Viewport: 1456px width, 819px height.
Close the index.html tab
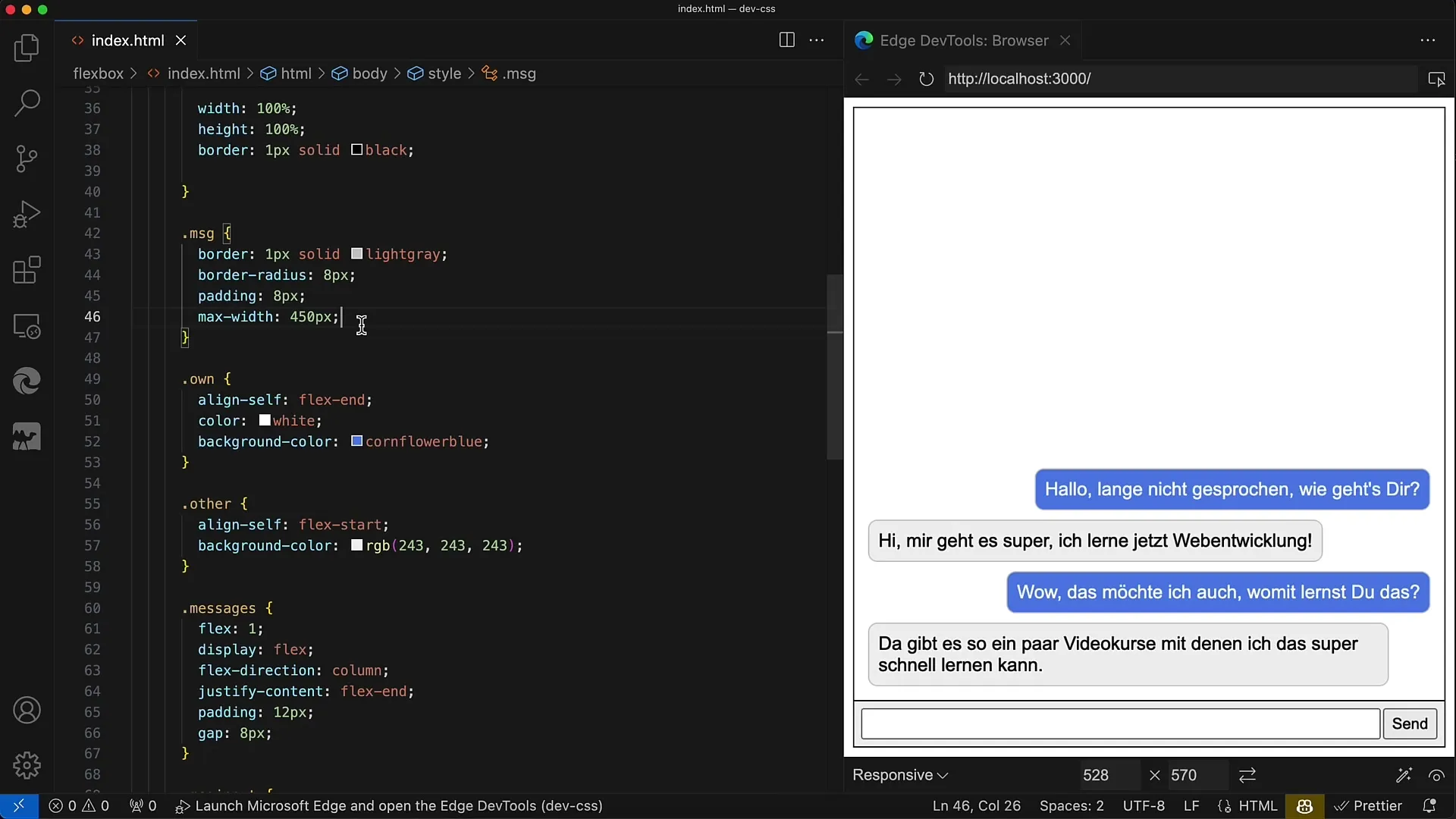tap(180, 40)
